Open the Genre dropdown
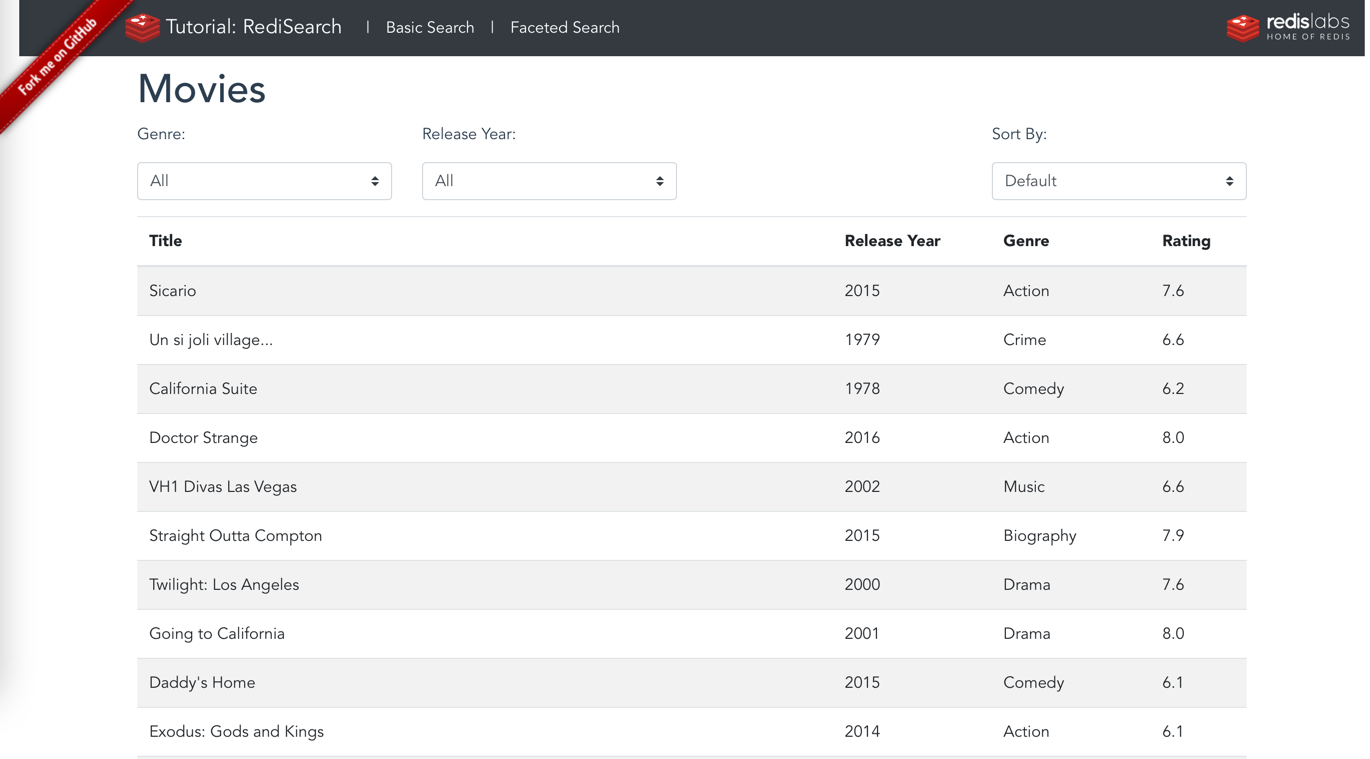This screenshot has width=1370, height=759. (264, 181)
